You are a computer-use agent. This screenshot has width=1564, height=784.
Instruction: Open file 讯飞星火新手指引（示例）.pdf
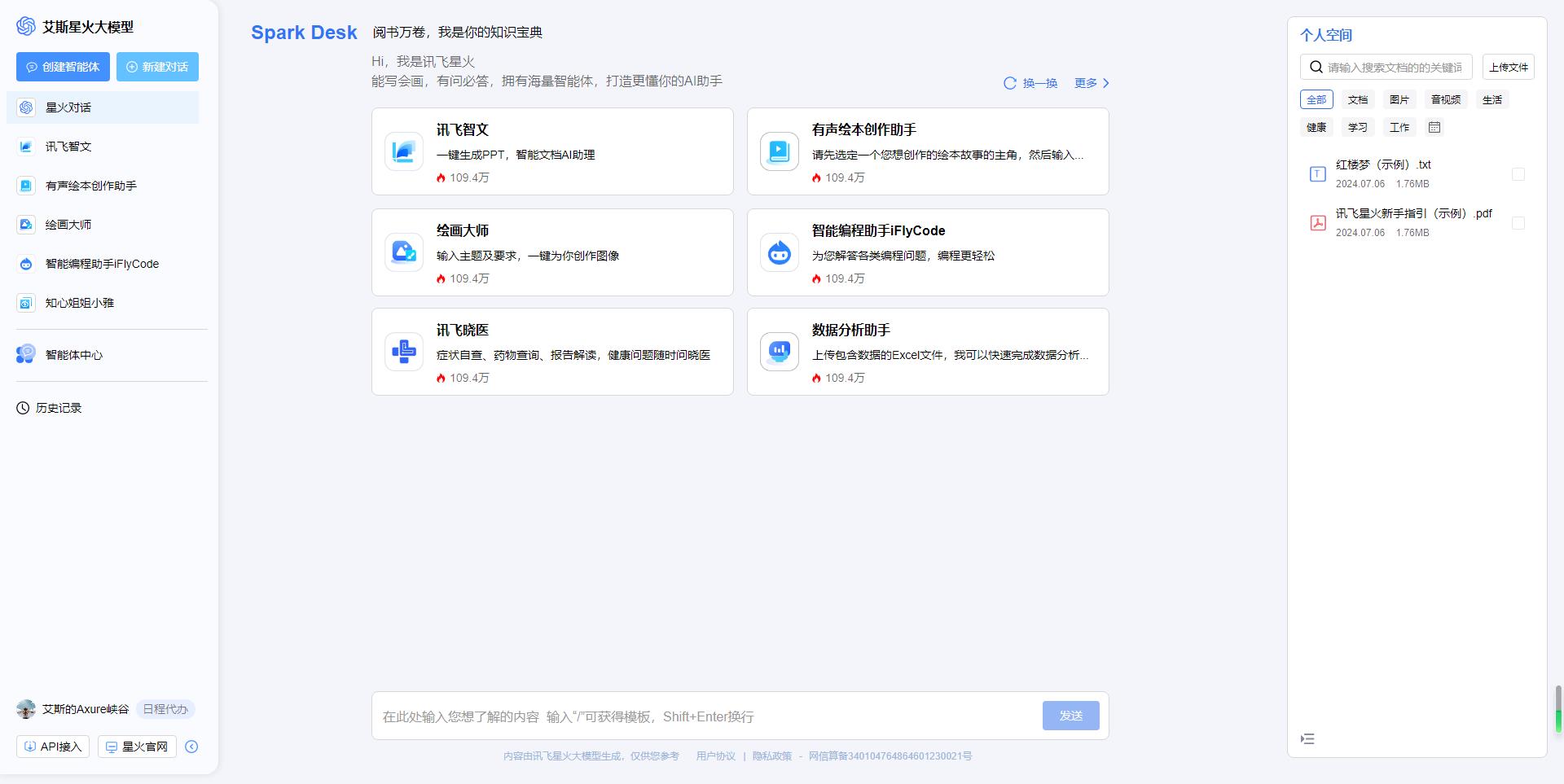click(x=1414, y=213)
